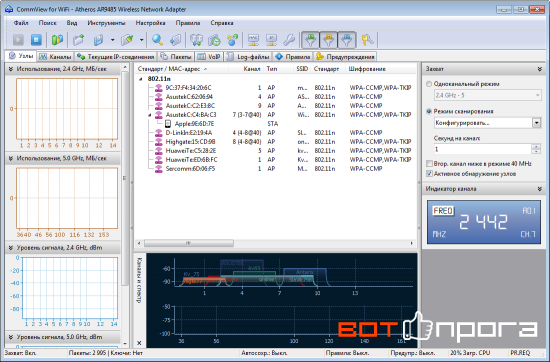Click the MAC aliases toolbar icon
This screenshot has height=362, width=550.
coord(253,40)
